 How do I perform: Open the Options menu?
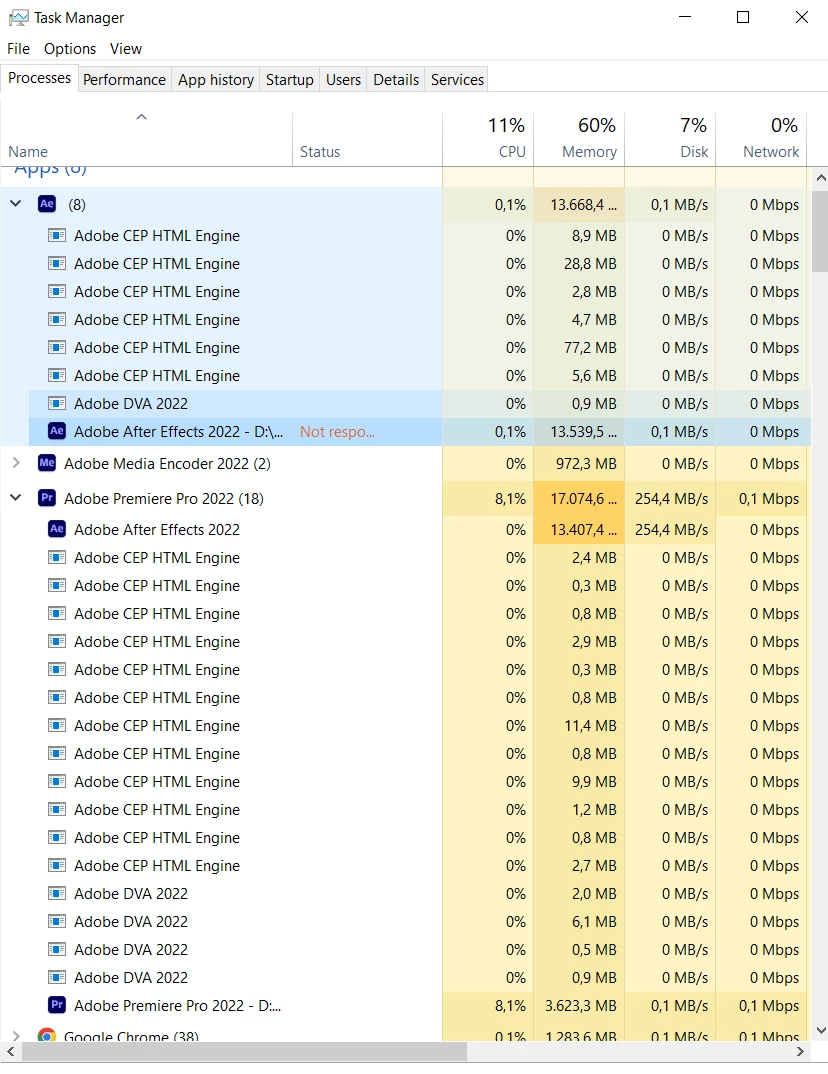70,49
